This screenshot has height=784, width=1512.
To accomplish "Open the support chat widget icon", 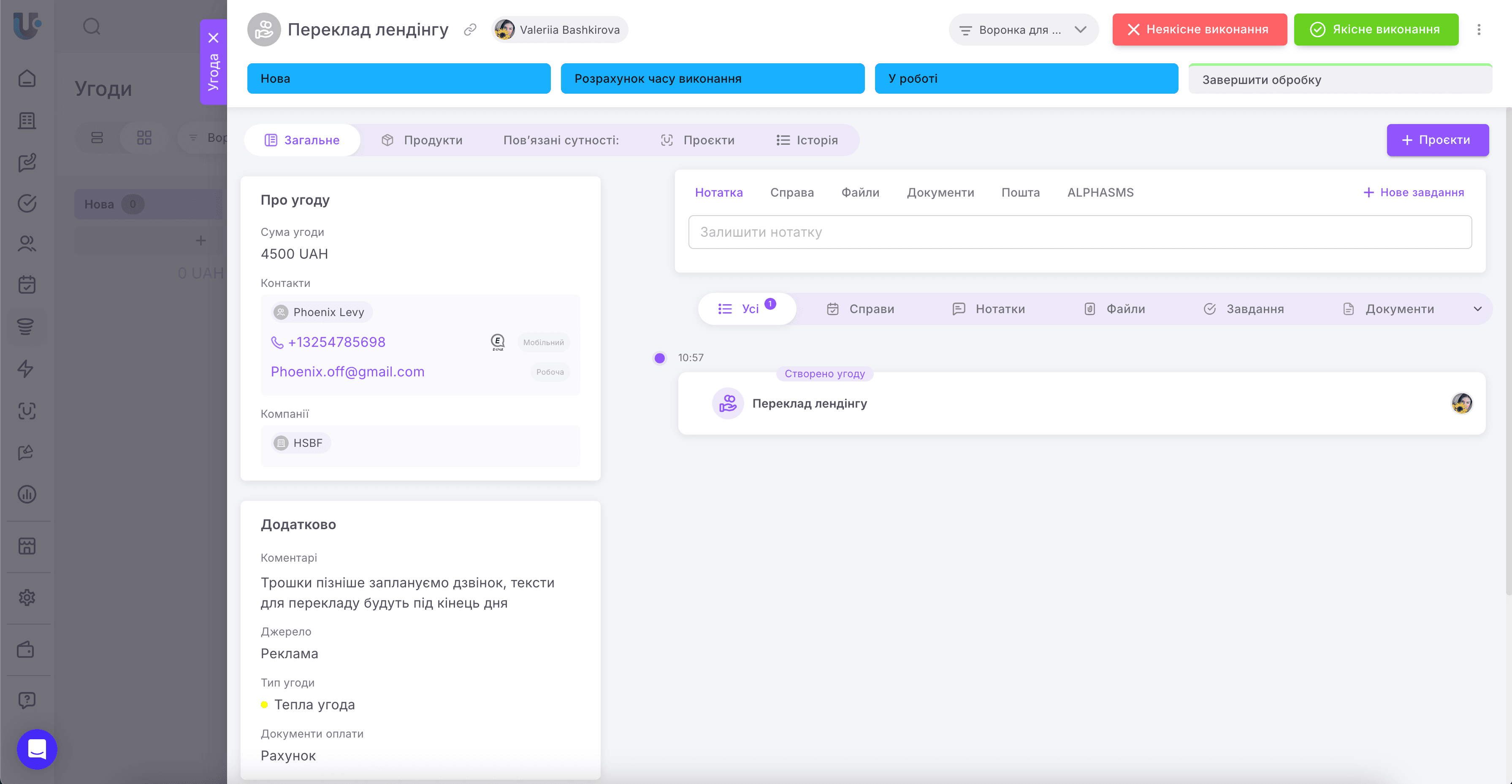I will pos(37,749).
